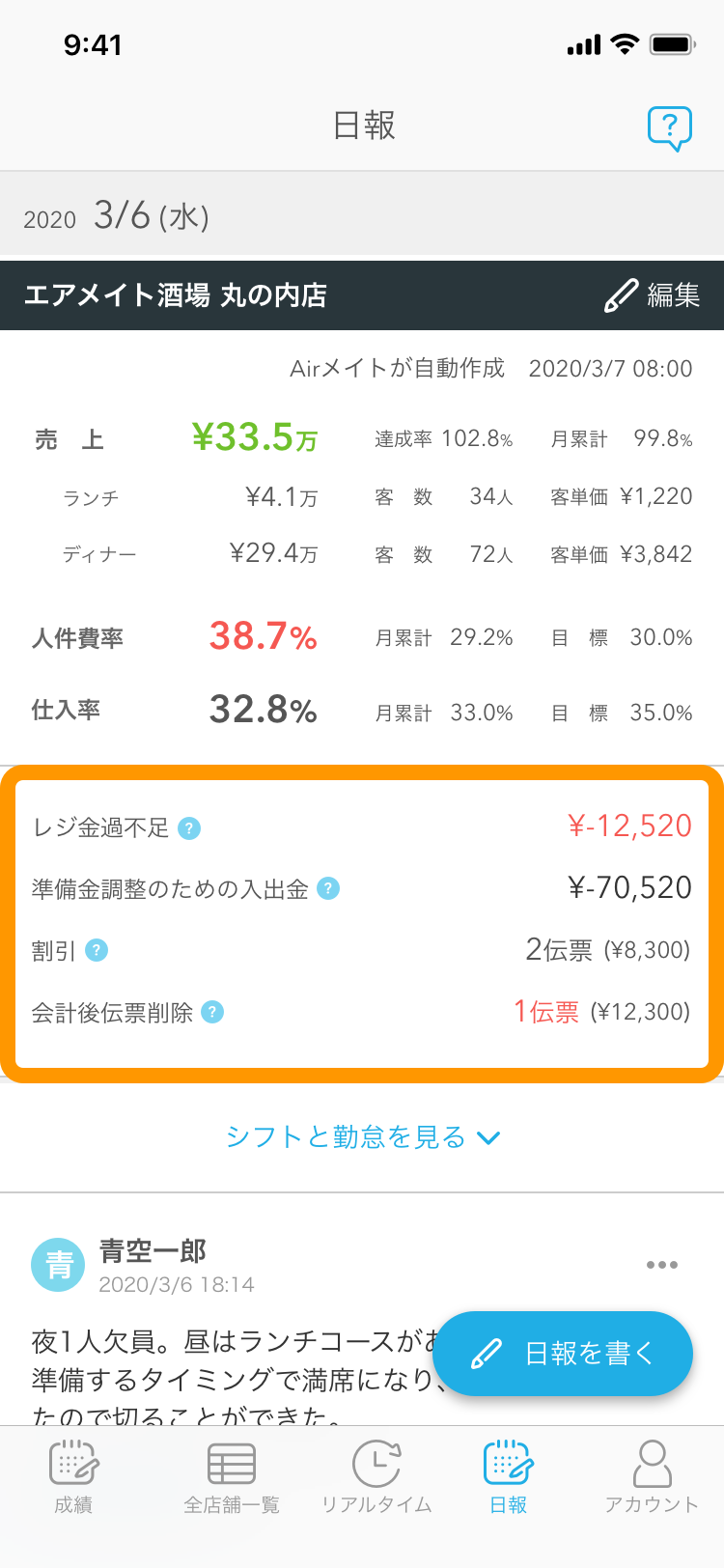This screenshot has width=724, height=1568.
Task: Click the chevron next to シフトと勤怠を見る
Action: click(x=488, y=1138)
